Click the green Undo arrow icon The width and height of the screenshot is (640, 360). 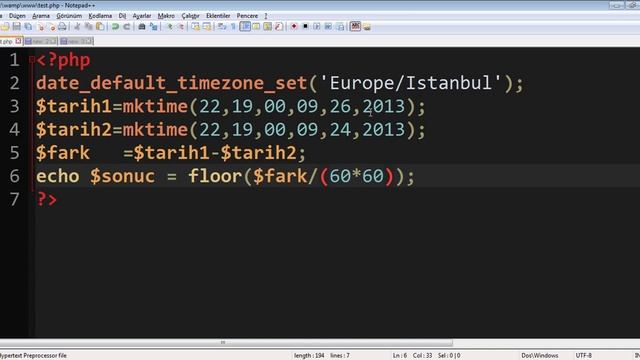tap(116, 27)
